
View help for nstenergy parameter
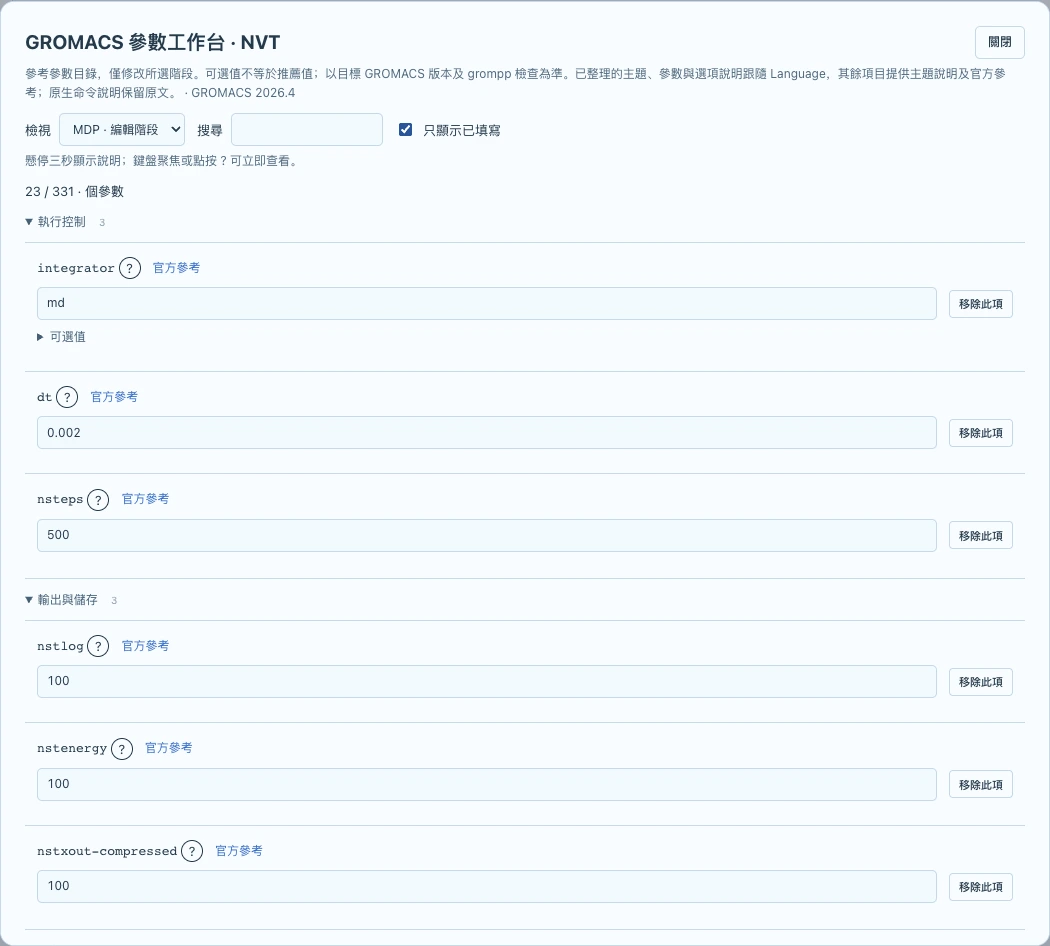pos(122,749)
